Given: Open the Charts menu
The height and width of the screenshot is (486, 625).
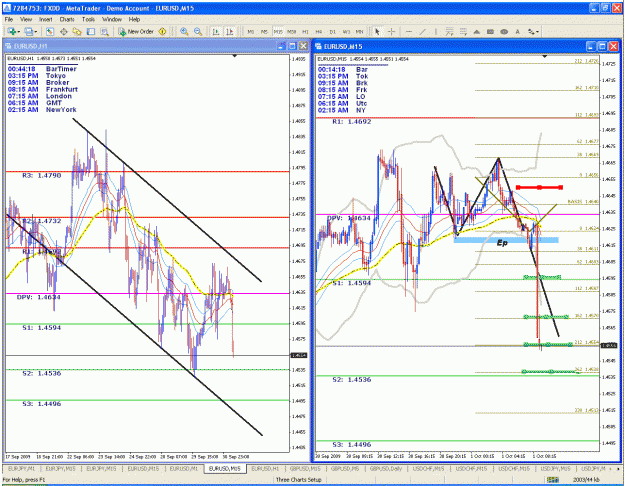Looking at the screenshot, I should coord(67,19).
